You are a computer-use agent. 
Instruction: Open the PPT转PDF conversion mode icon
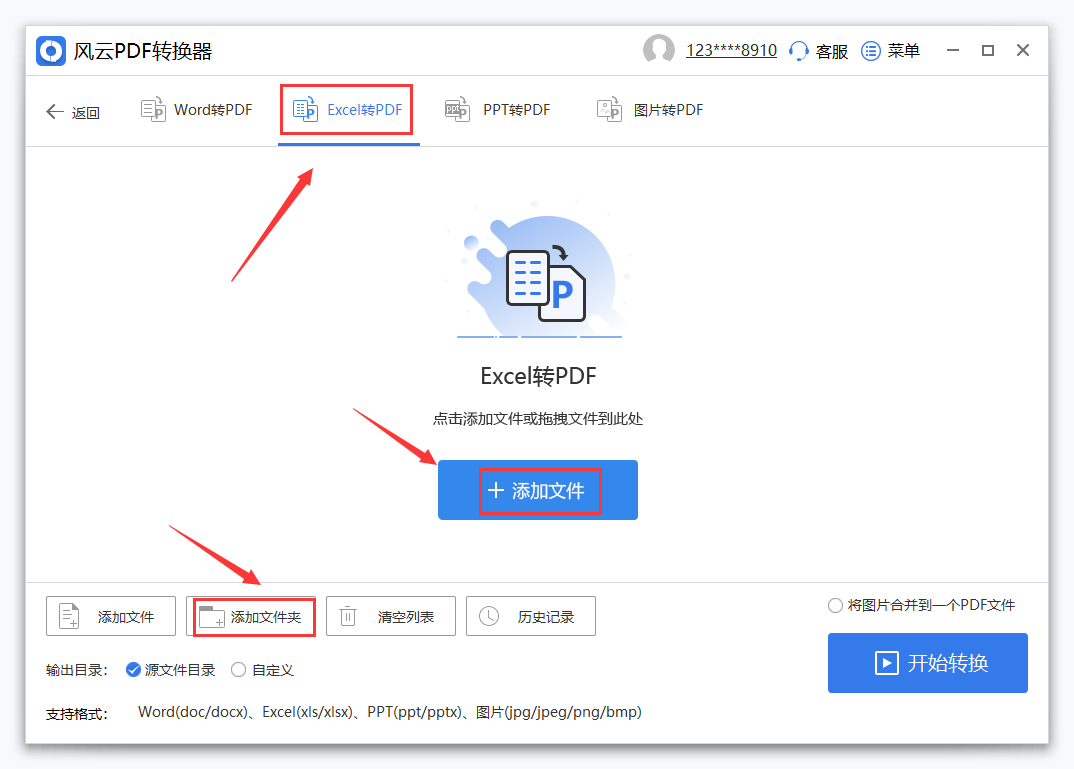coord(457,109)
